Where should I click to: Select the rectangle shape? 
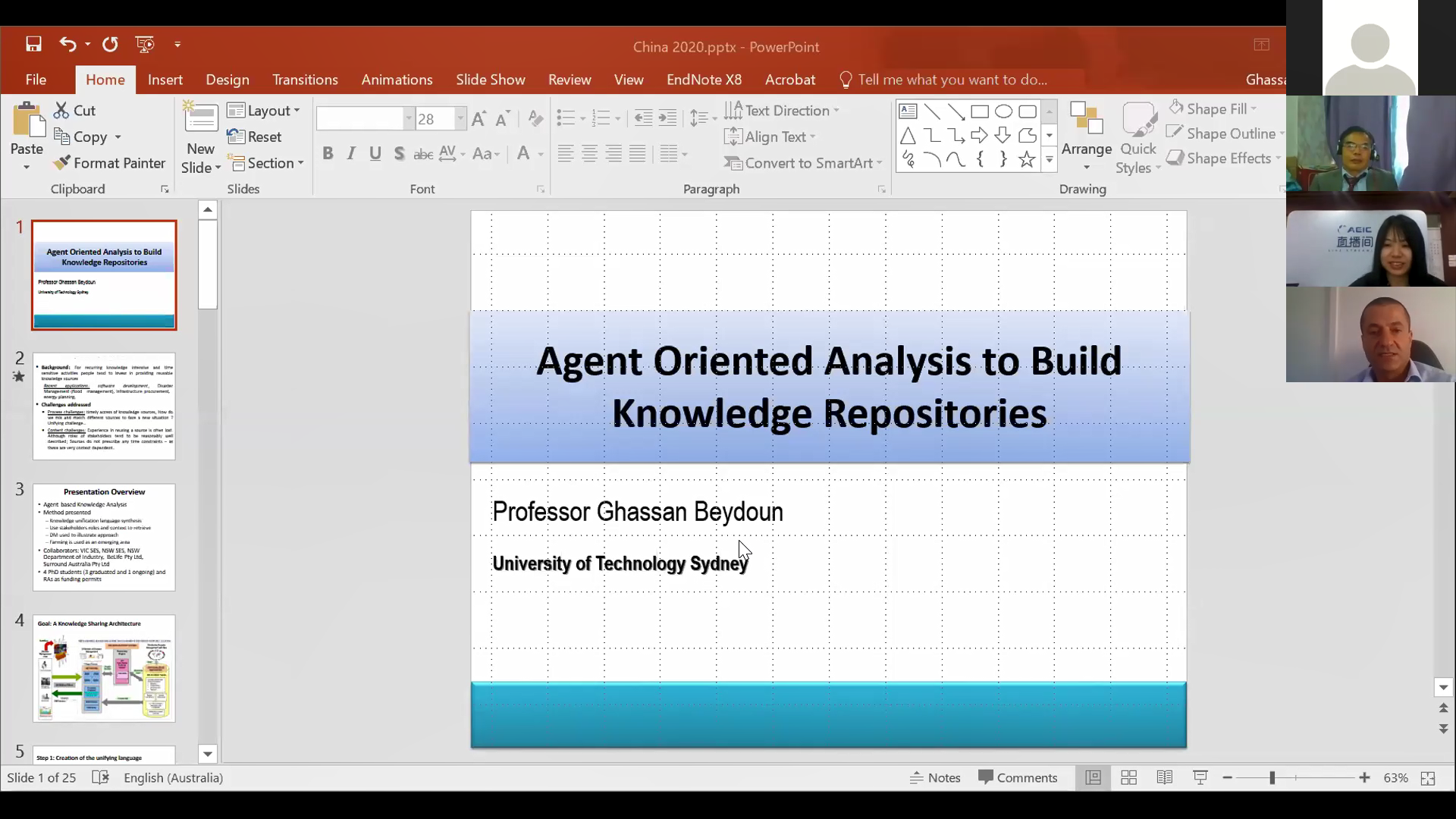(980, 111)
